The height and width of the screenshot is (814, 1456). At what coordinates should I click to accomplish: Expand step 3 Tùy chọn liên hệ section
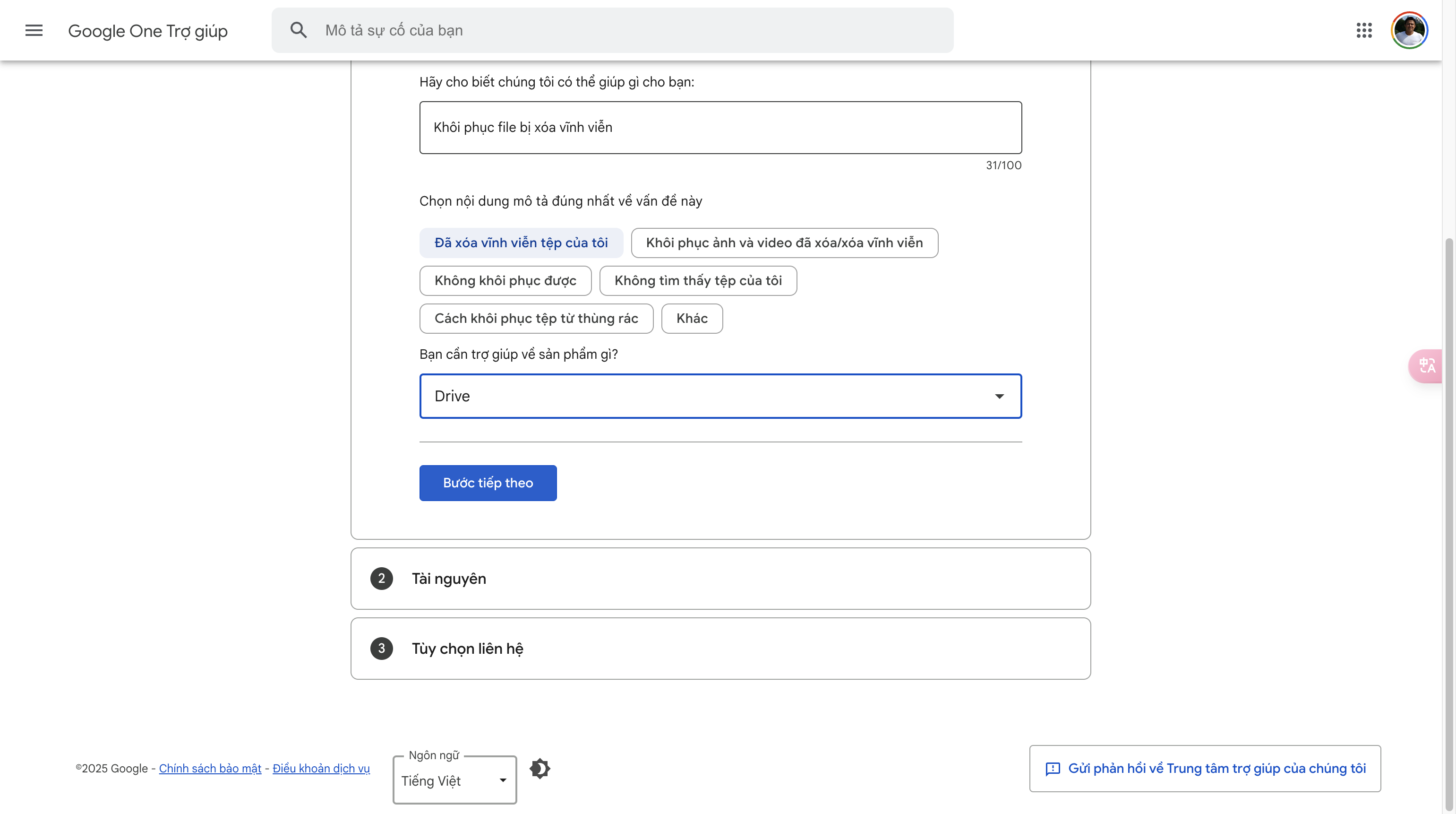720,648
